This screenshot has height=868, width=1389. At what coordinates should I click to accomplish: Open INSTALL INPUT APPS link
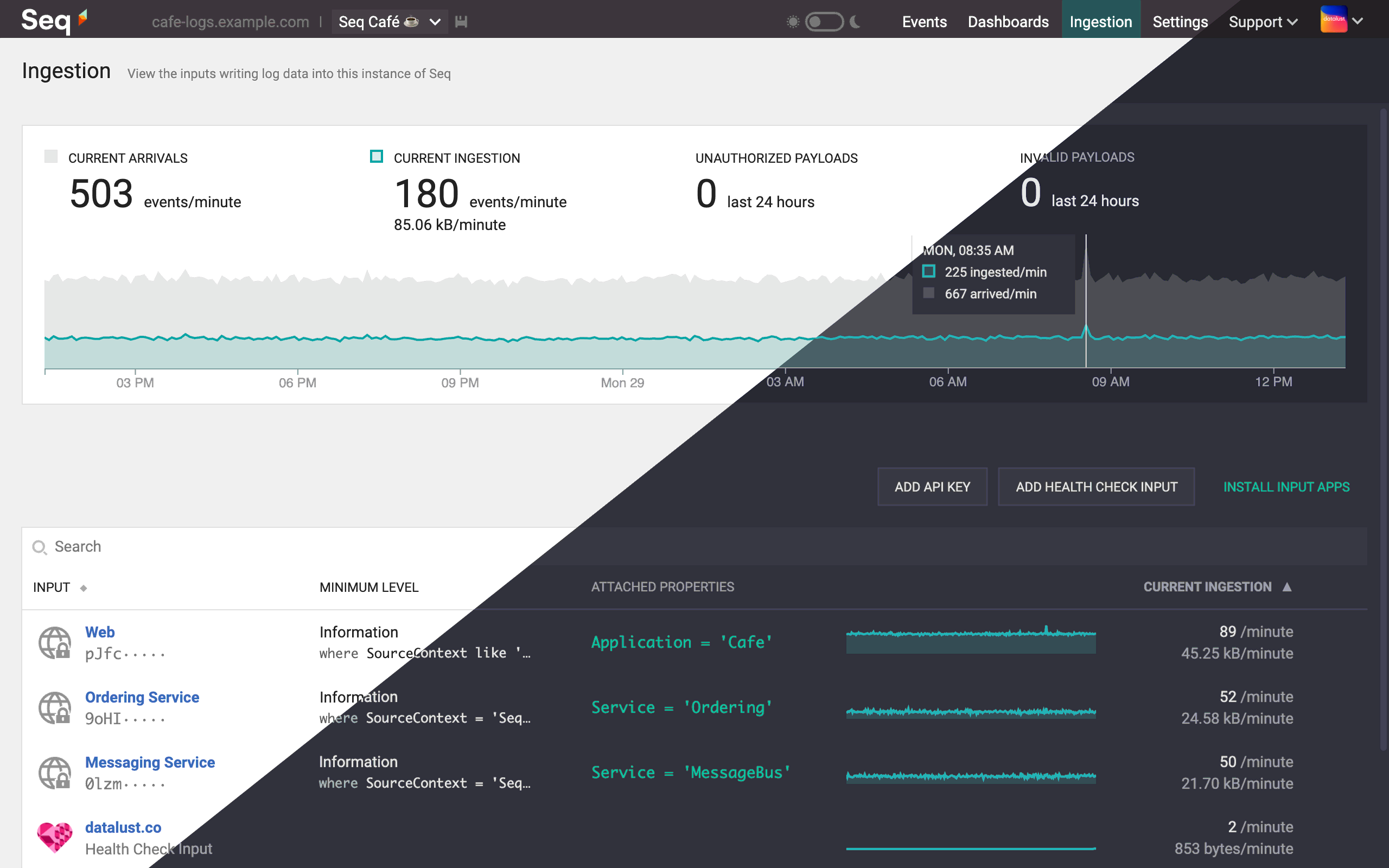(1286, 486)
